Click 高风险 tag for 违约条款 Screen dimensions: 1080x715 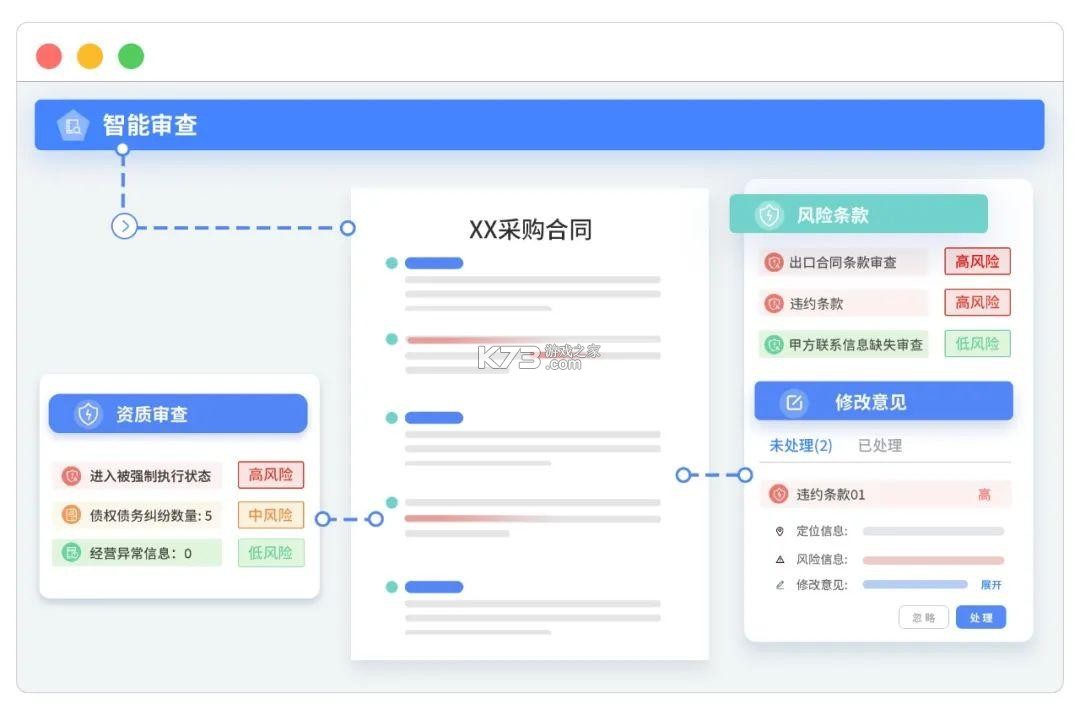(x=977, y=302)
